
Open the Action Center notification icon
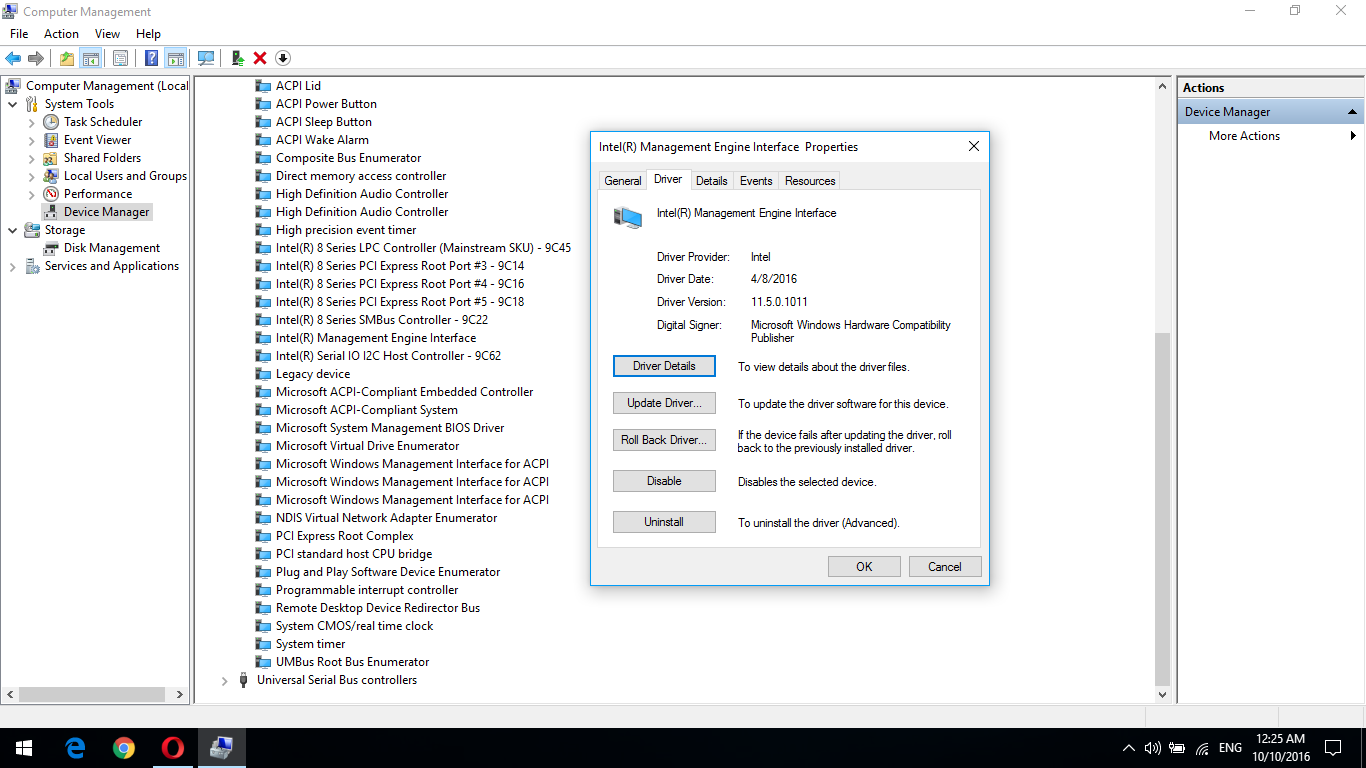point(1333,748)
